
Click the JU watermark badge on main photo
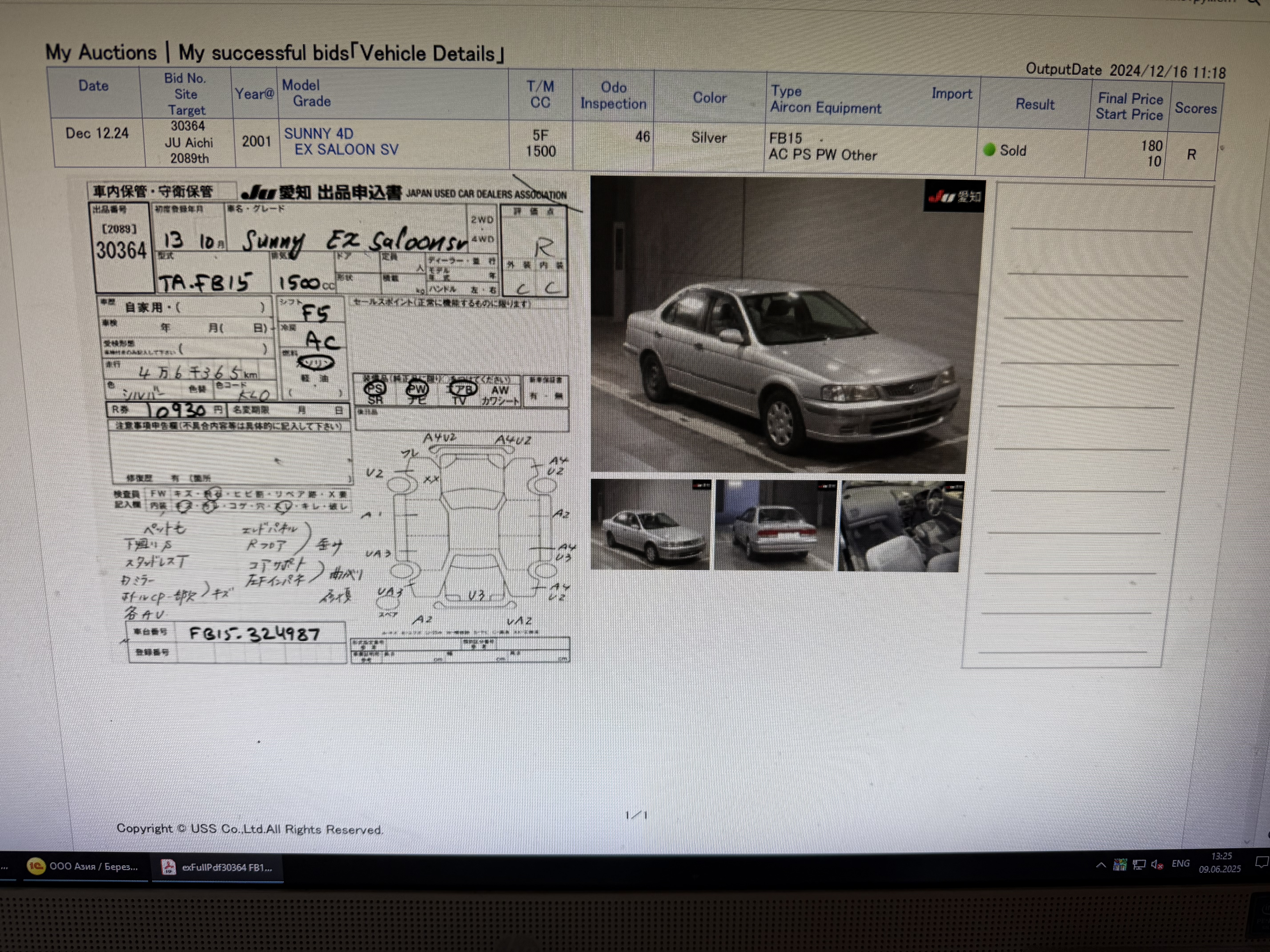pyautogui.click(x=954, y=196)
